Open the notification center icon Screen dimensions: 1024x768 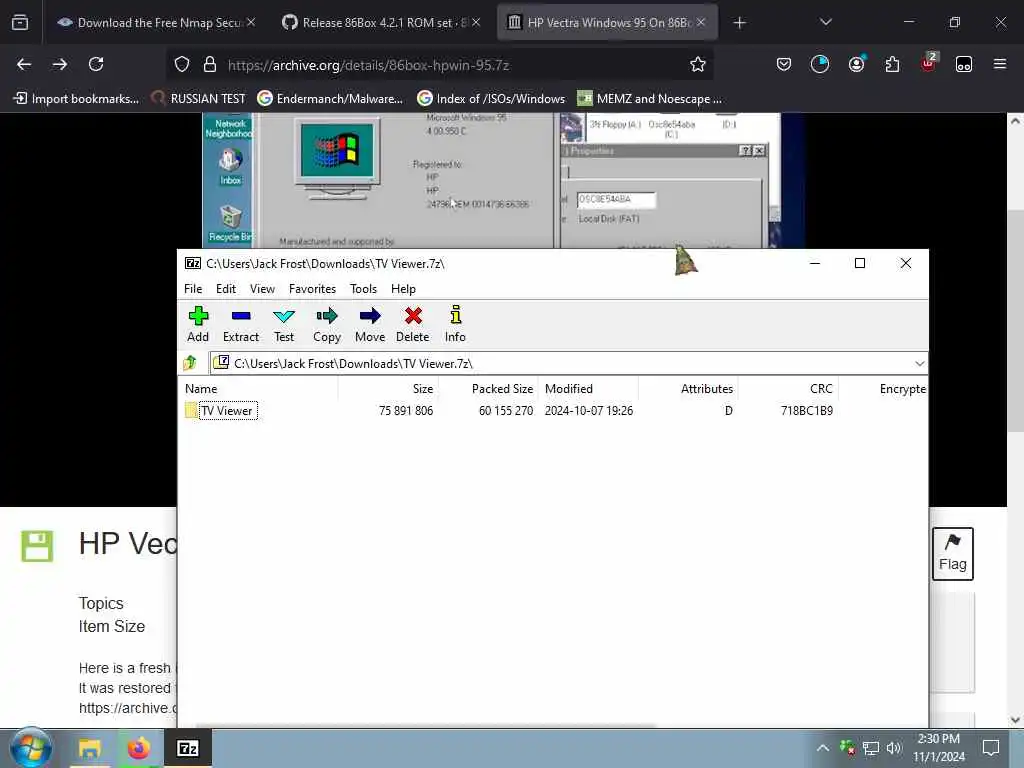[991, 748]
